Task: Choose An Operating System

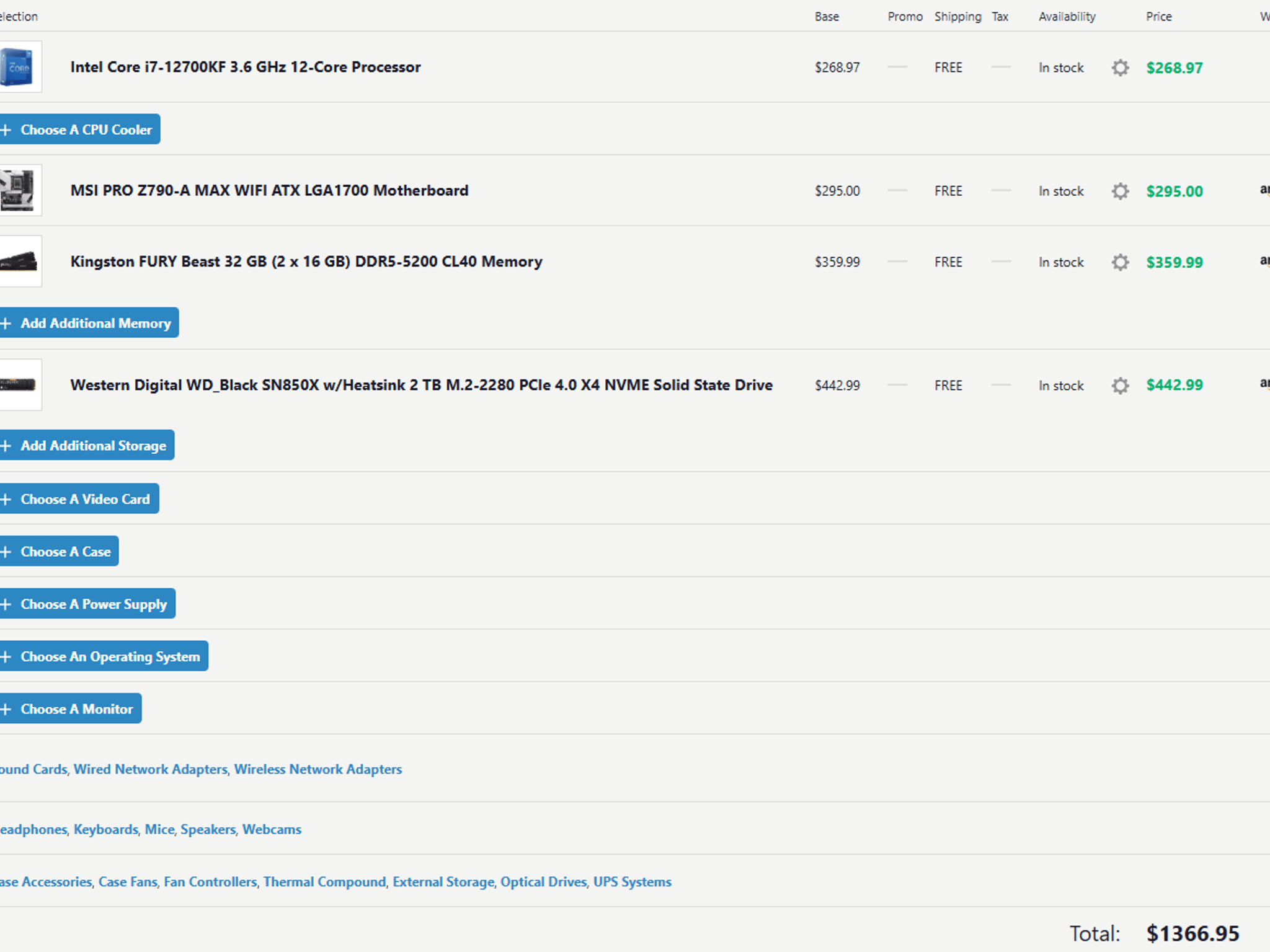Action: [x=104, y=656]
